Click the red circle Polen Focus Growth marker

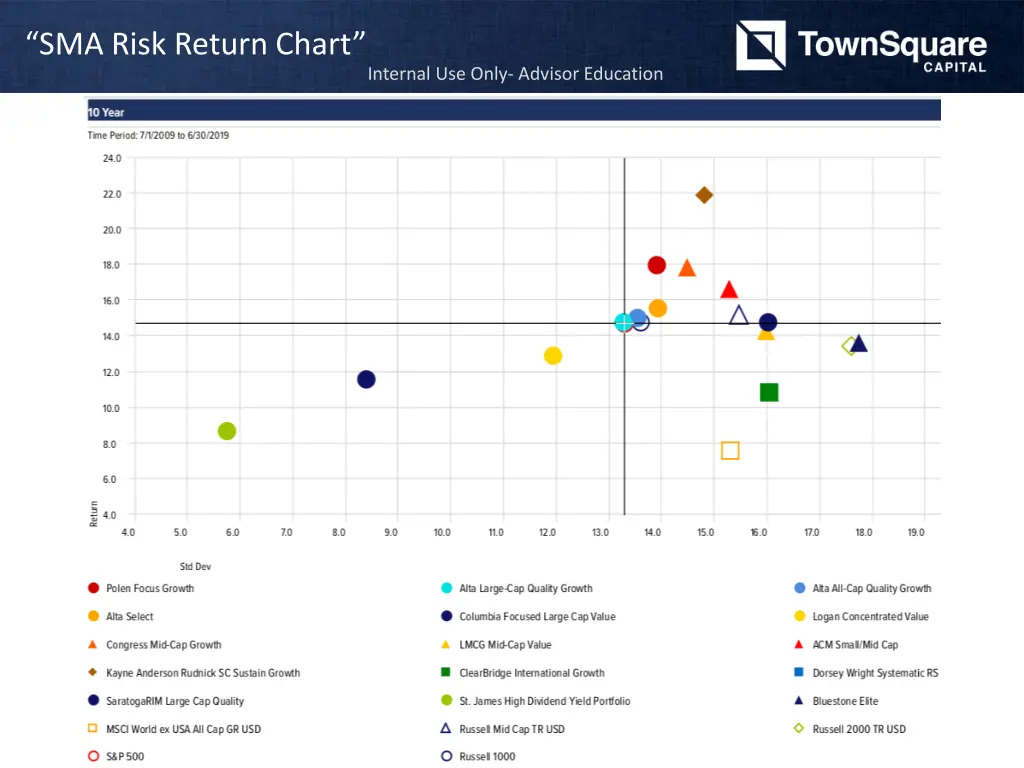(657, 265)
